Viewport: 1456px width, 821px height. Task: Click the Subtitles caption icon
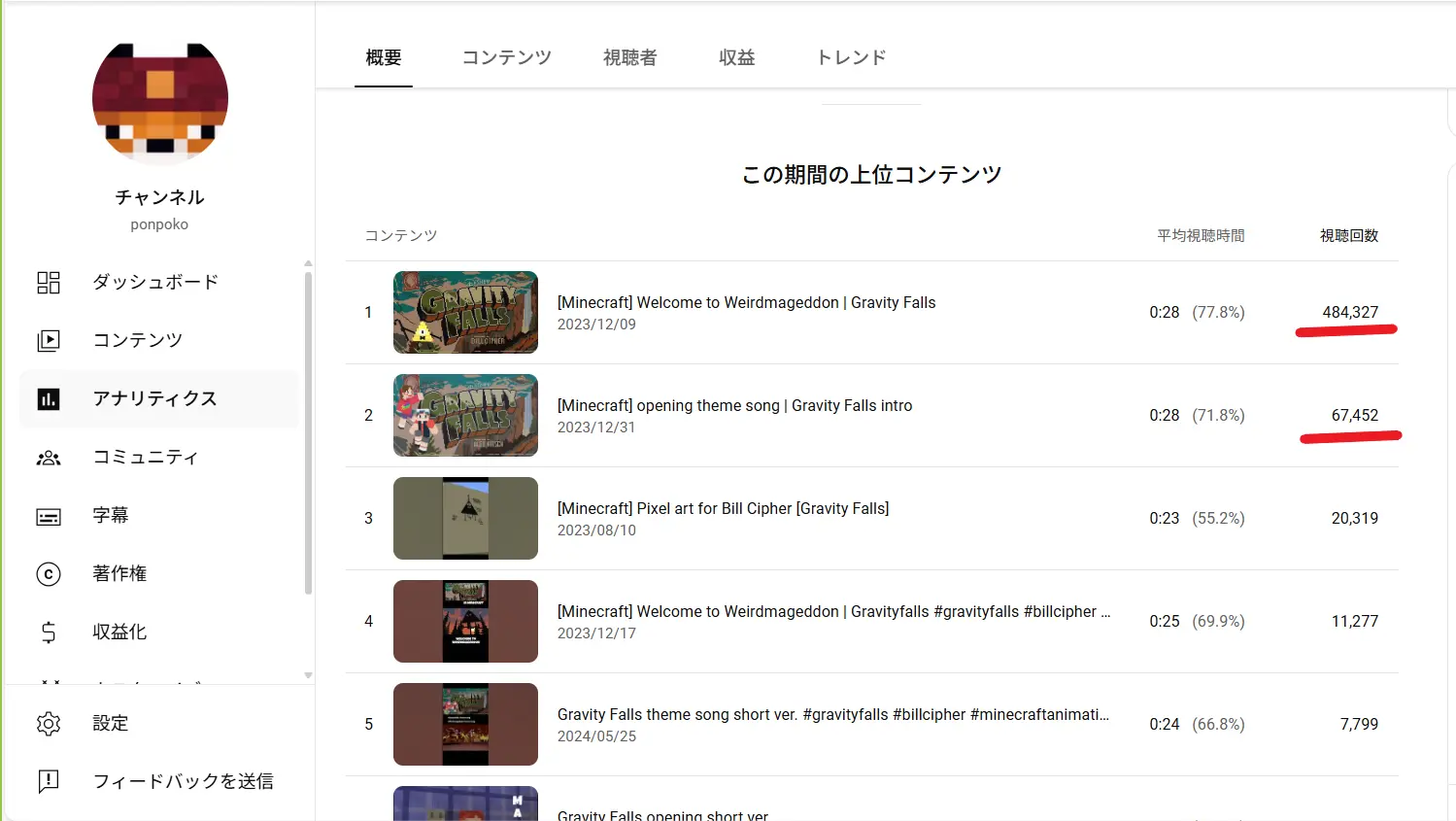point(49,516)
